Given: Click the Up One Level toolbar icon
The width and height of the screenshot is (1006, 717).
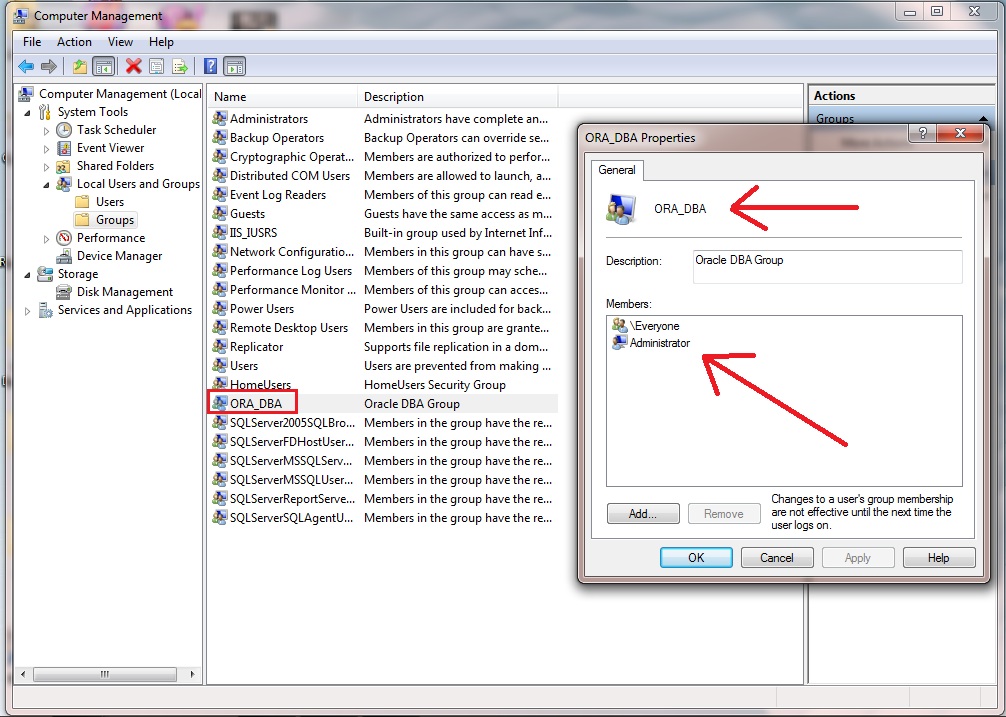Looking at the screenshot, I should point(79,67).
